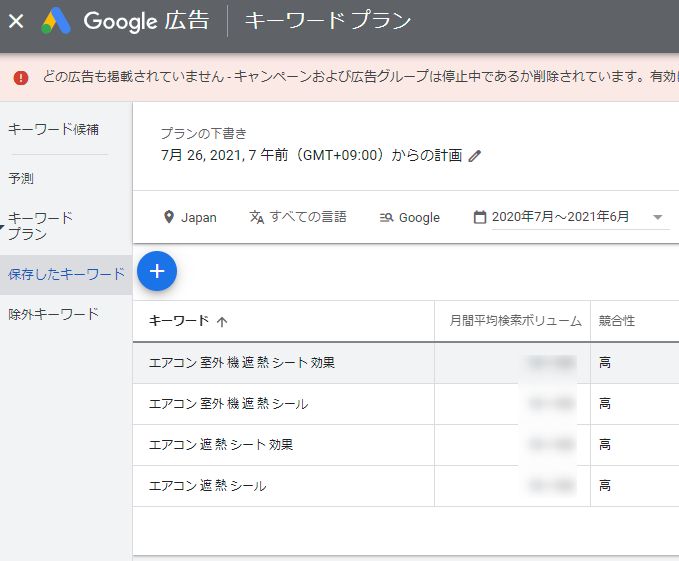The image size is (679, 561).
Task: Select row エアコン 室外 機 遮 熱 シール
Action: [406, 404]
